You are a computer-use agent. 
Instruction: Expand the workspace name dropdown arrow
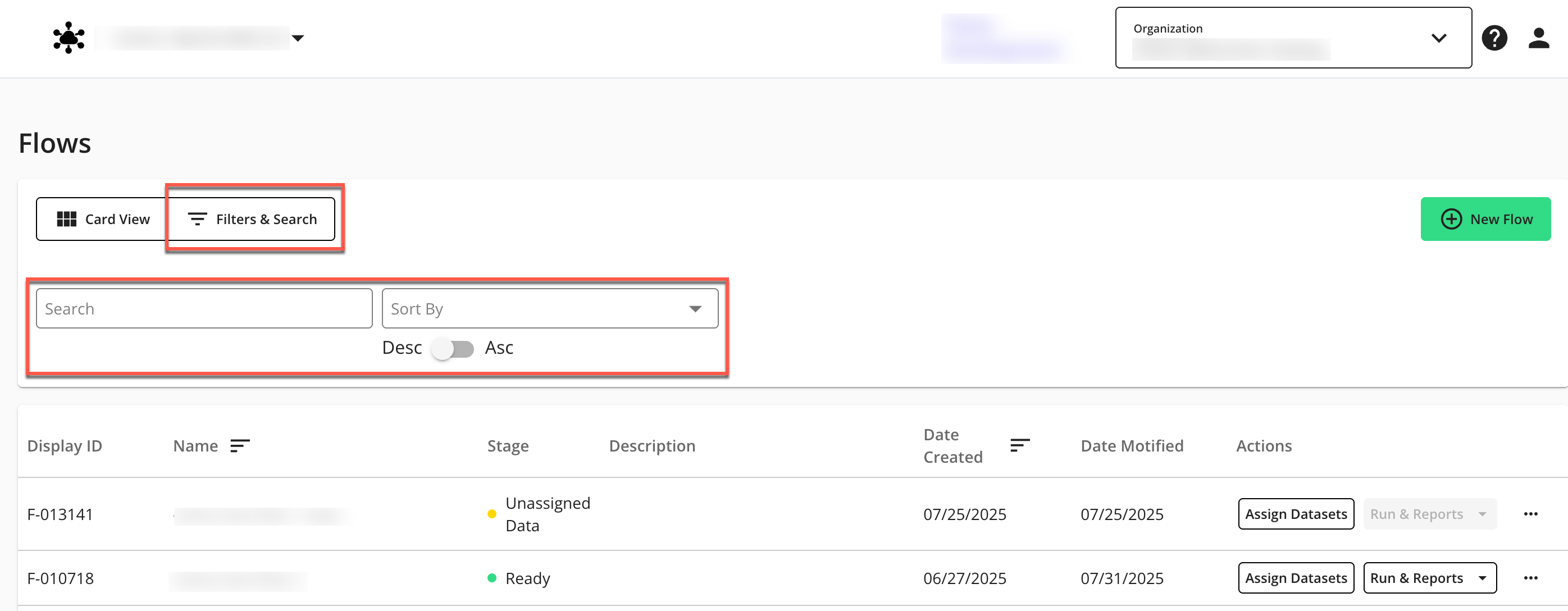298,38
